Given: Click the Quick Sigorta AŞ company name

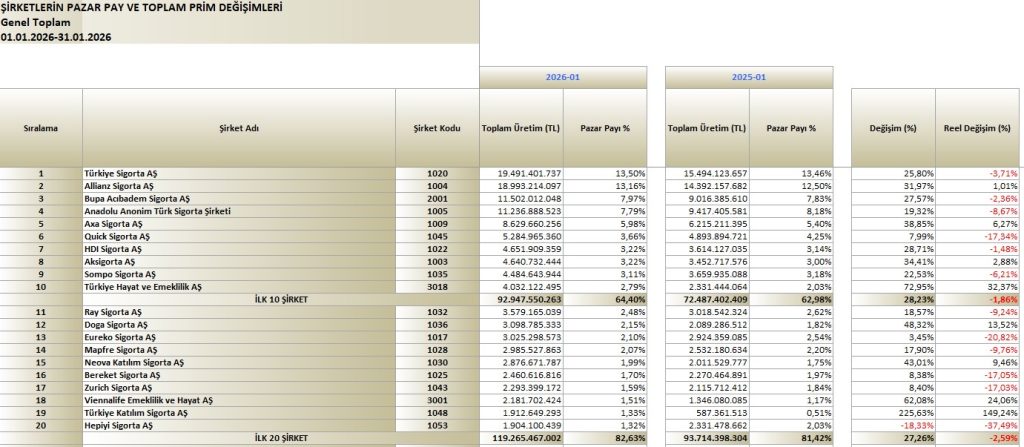Looking at the screenshot, I should pyautogui.click(x=117, y=236).
